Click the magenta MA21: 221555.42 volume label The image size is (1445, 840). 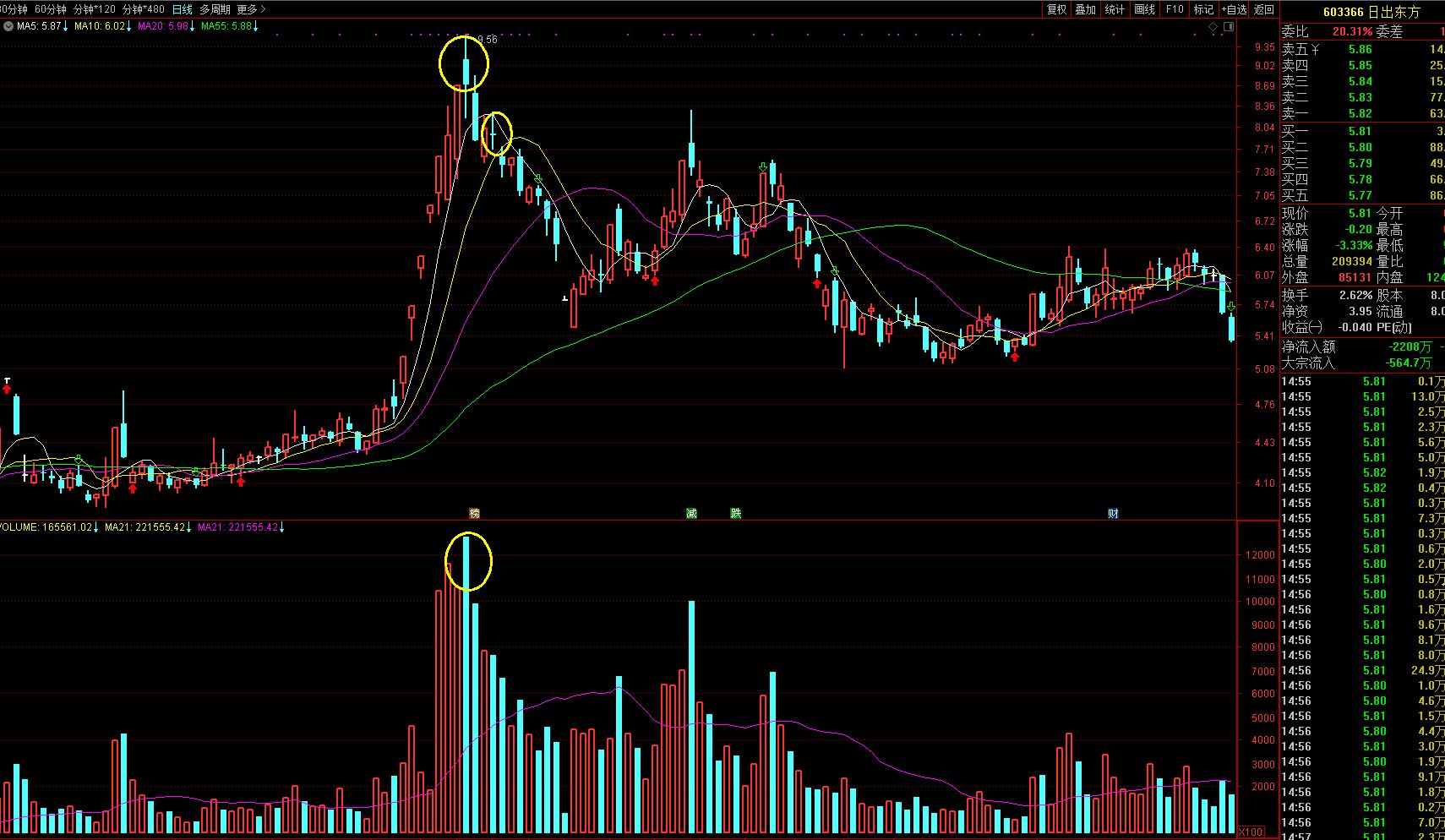[241, 527]
